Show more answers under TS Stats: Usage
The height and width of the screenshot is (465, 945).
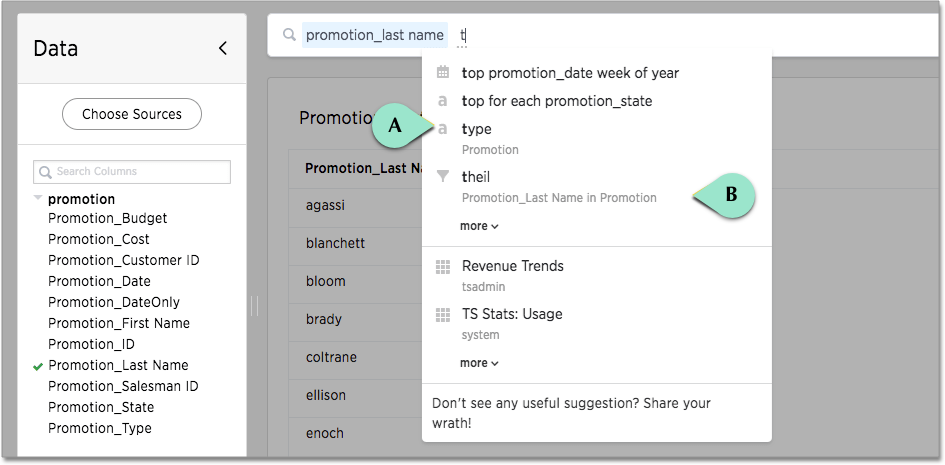point(479,363)
